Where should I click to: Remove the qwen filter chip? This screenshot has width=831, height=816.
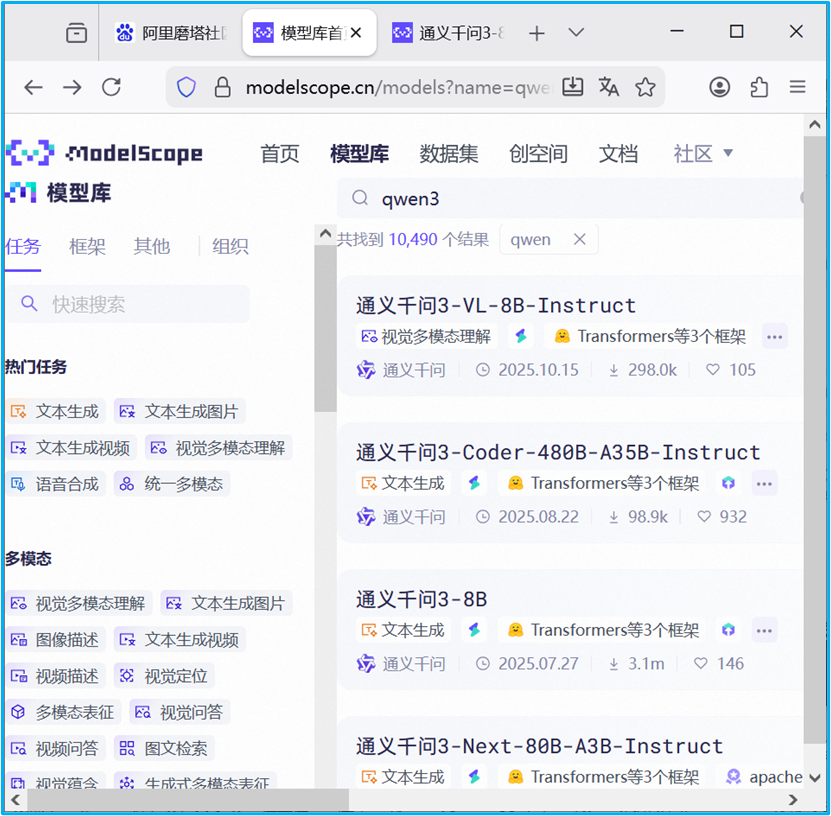click(x=579, y=240)
